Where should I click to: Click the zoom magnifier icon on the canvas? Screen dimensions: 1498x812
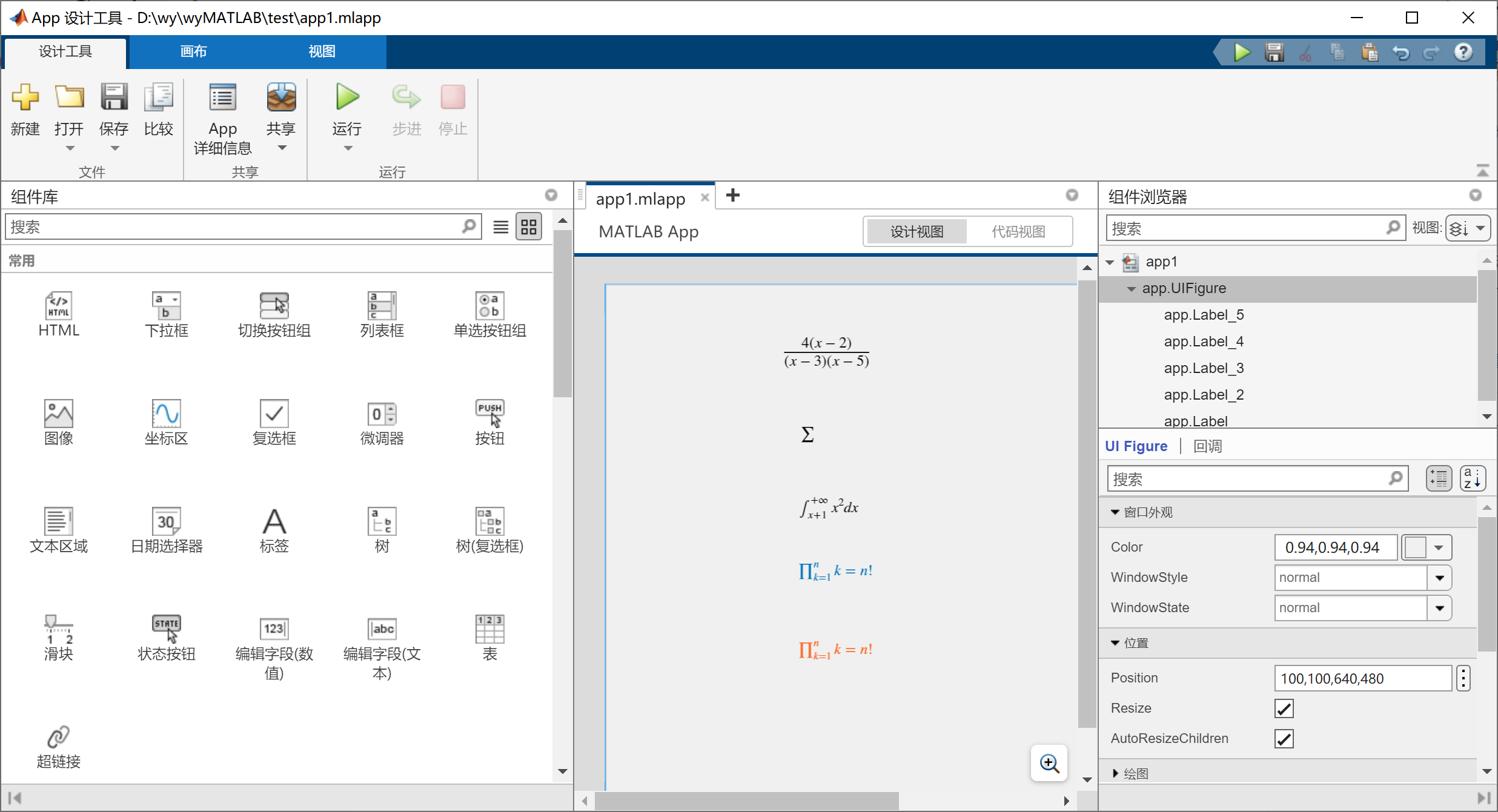(x=1049, y=763)
